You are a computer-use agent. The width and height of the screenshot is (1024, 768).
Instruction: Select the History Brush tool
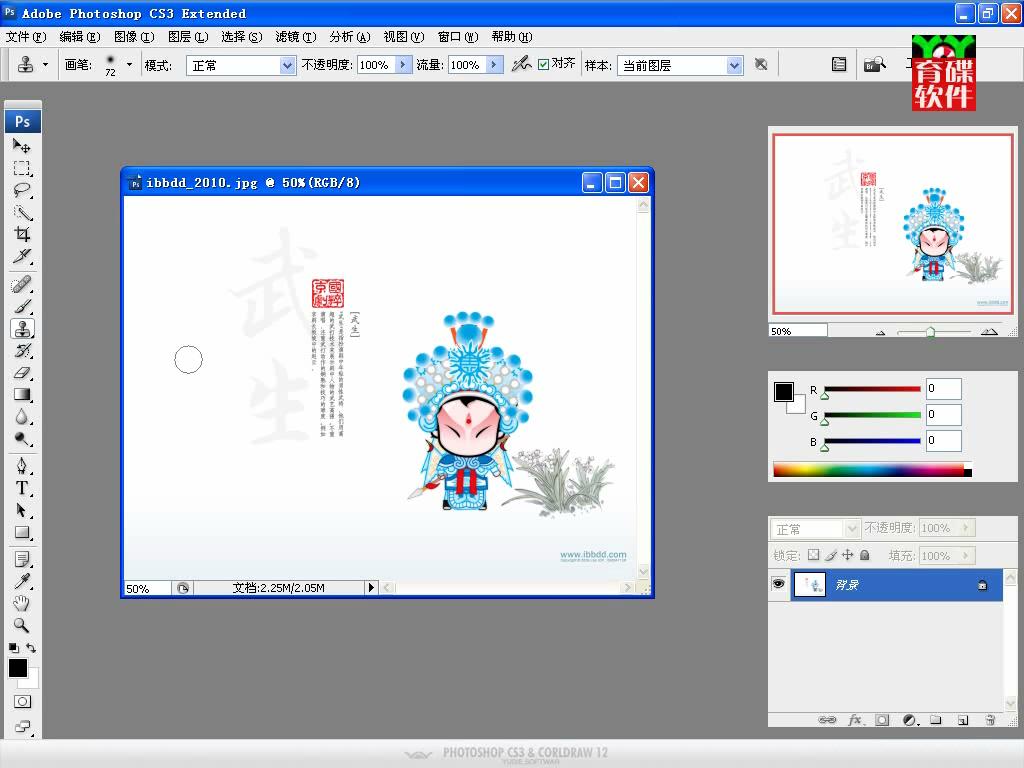coord(22,351)
